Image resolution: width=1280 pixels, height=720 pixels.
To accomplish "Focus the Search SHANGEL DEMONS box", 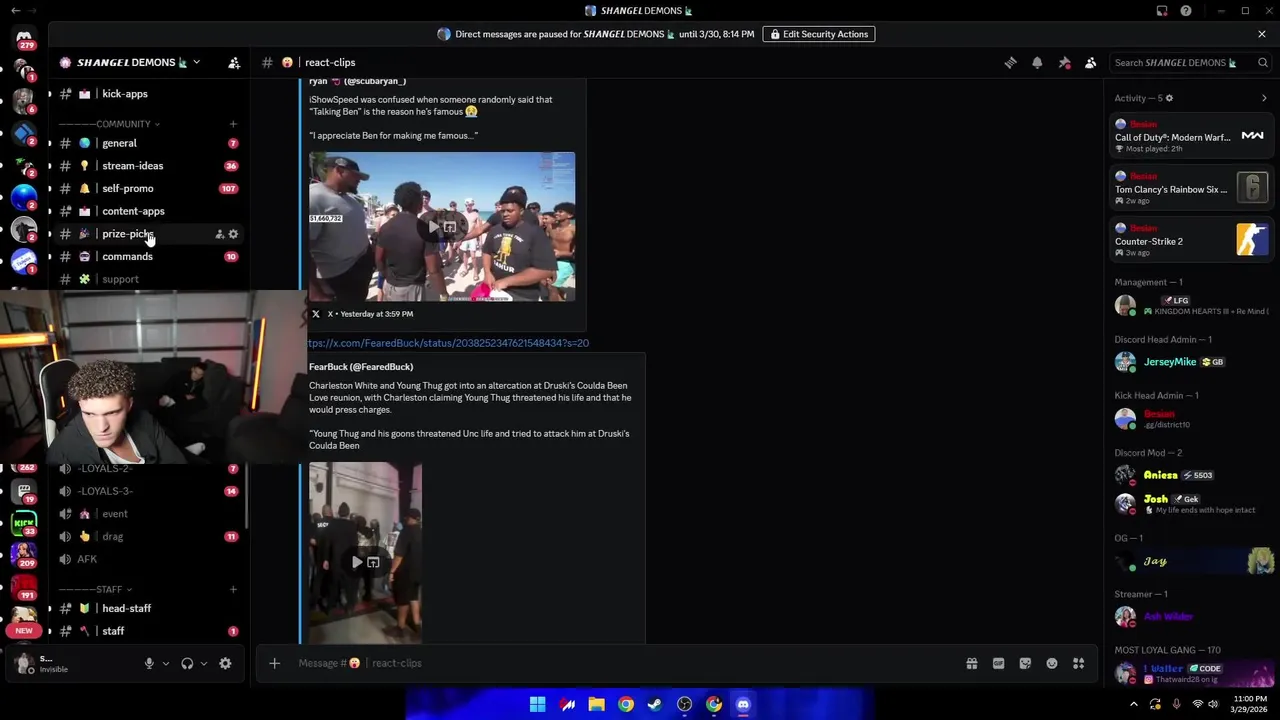I will pyautogui.click(x=1191, y=62).
